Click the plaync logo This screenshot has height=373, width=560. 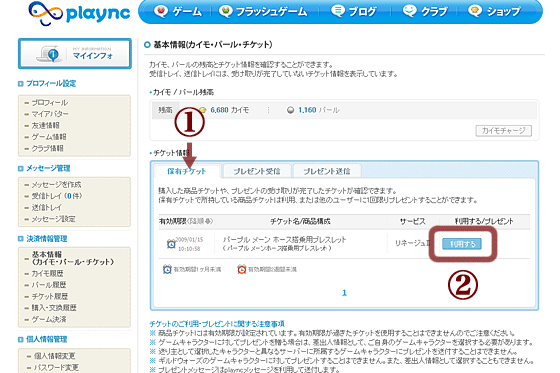[x=79, y=13]
